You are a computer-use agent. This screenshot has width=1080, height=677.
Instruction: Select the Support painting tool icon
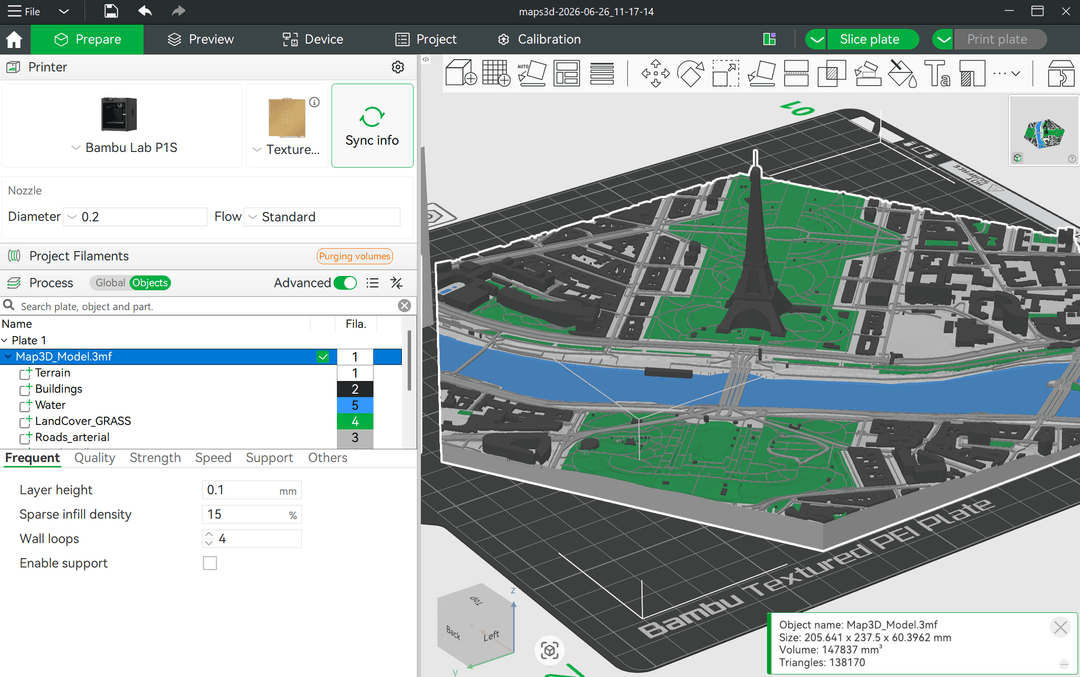click(x=867, y=73)
